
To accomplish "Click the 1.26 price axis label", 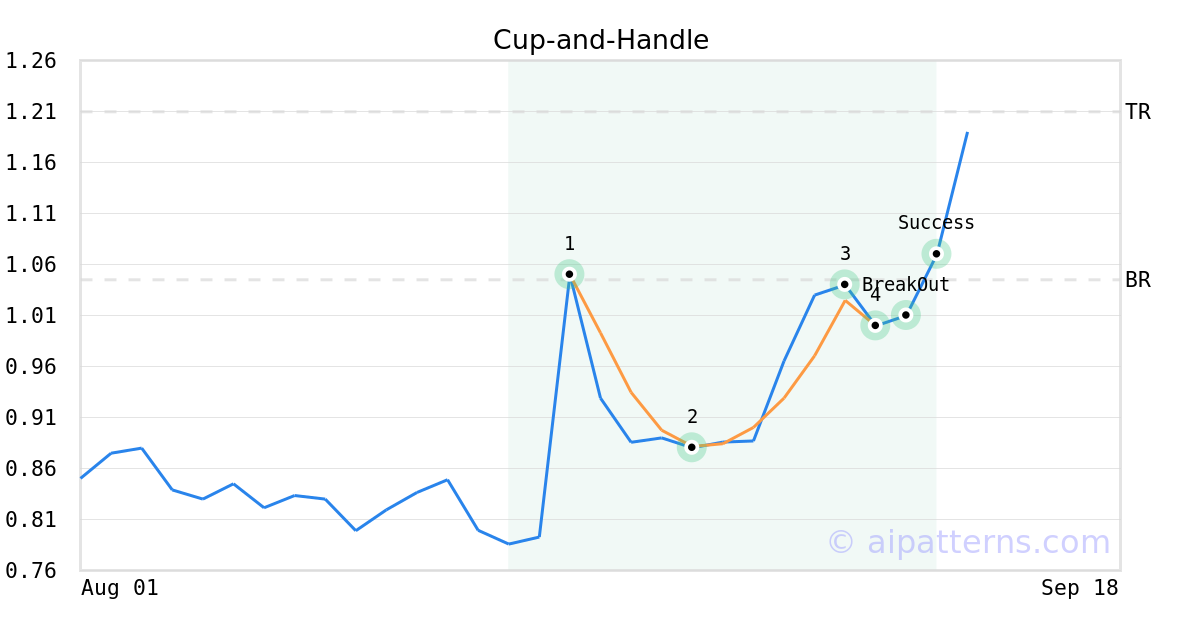I will pyautogui.click(x=31, y=61).
